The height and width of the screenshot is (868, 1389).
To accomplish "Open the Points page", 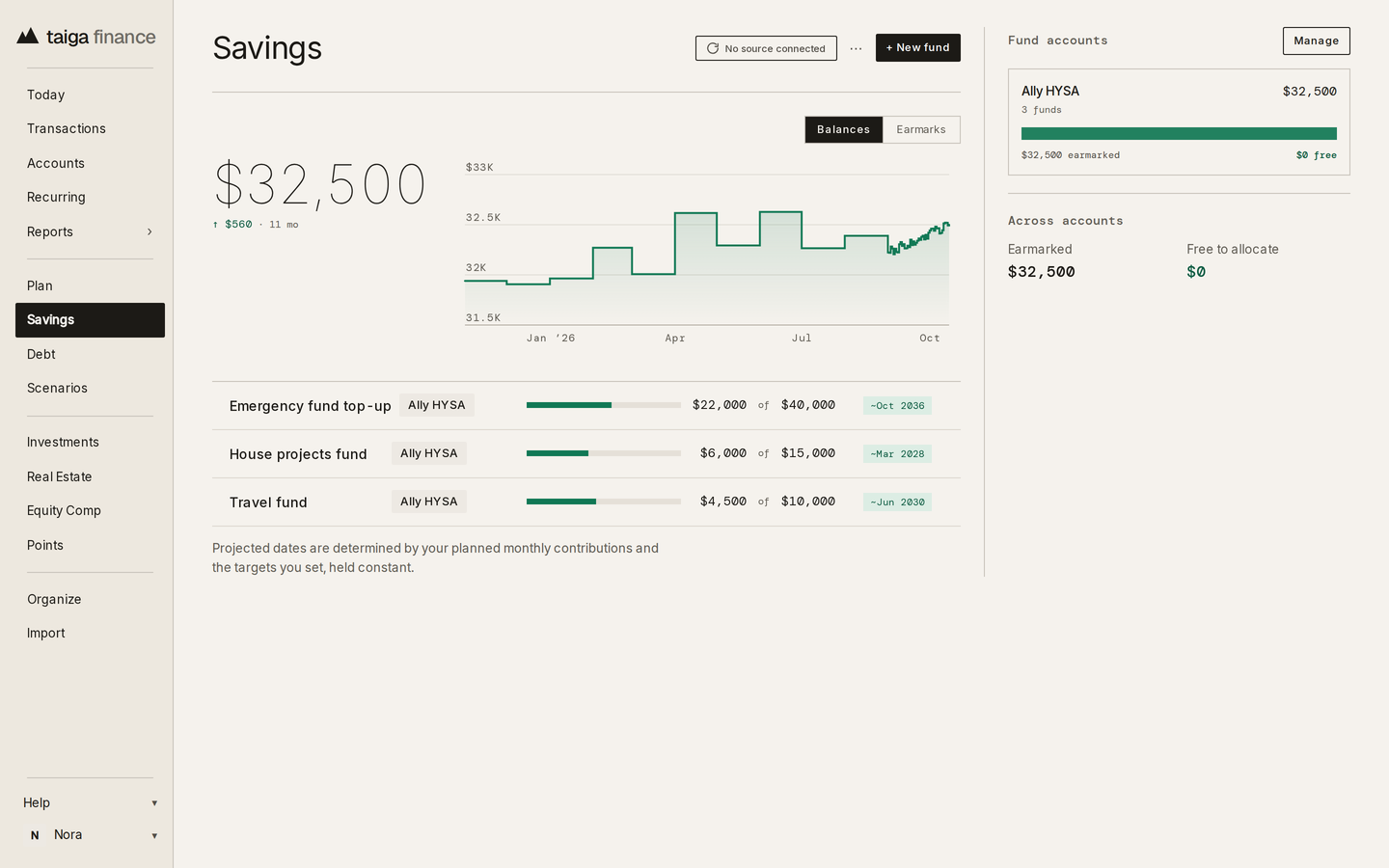I will point(90,545).
